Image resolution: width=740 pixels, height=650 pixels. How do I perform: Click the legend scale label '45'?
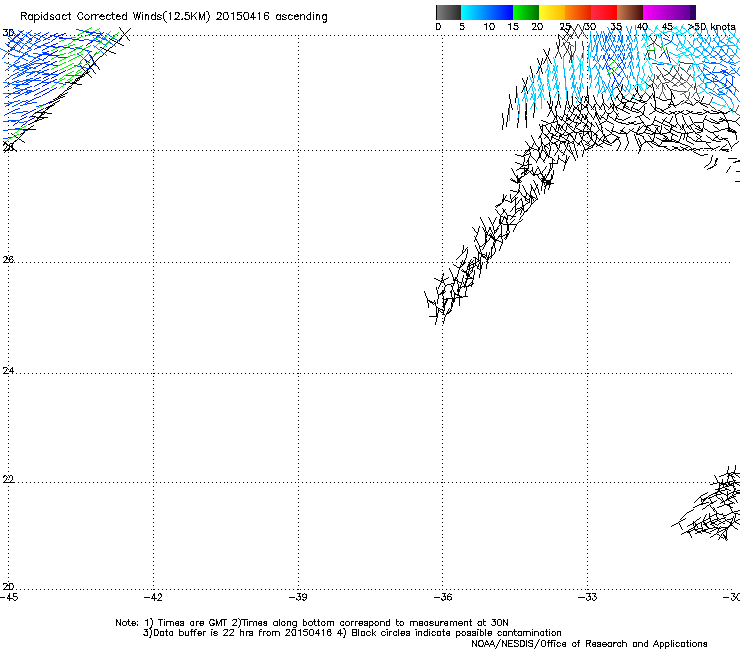click(667, 27)
